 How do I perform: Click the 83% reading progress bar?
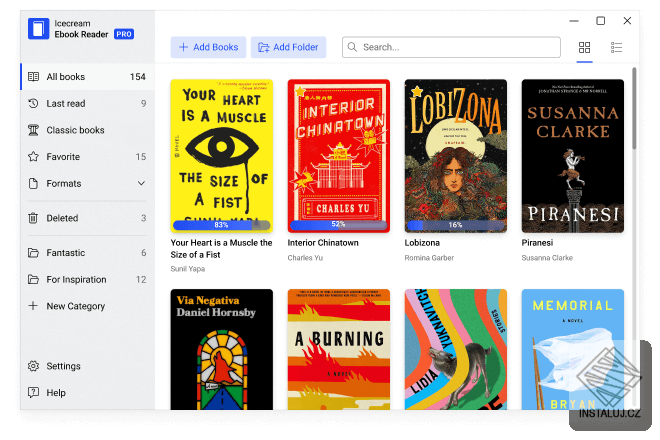coord(221,225)
